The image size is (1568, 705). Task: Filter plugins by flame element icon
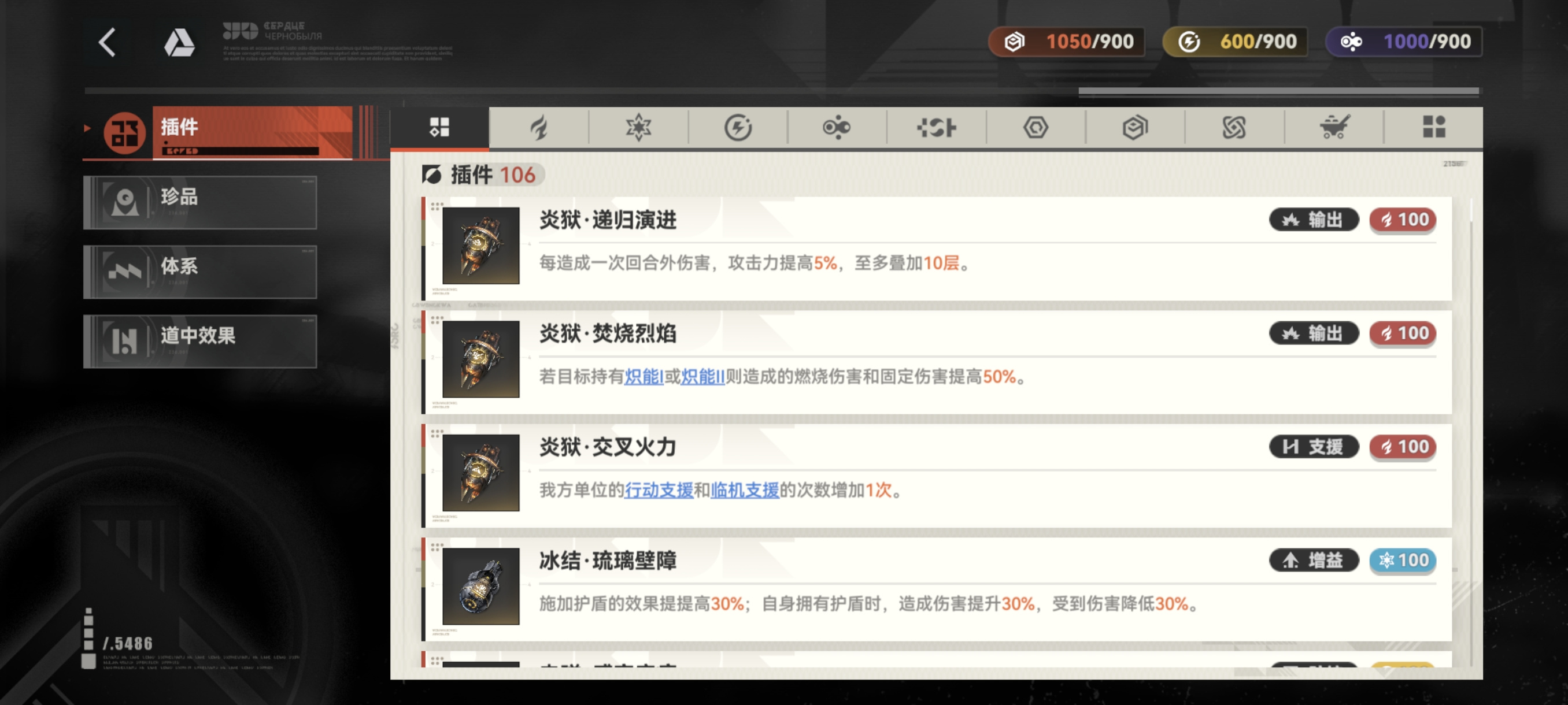pyautogui.click(x=539, y=127)
